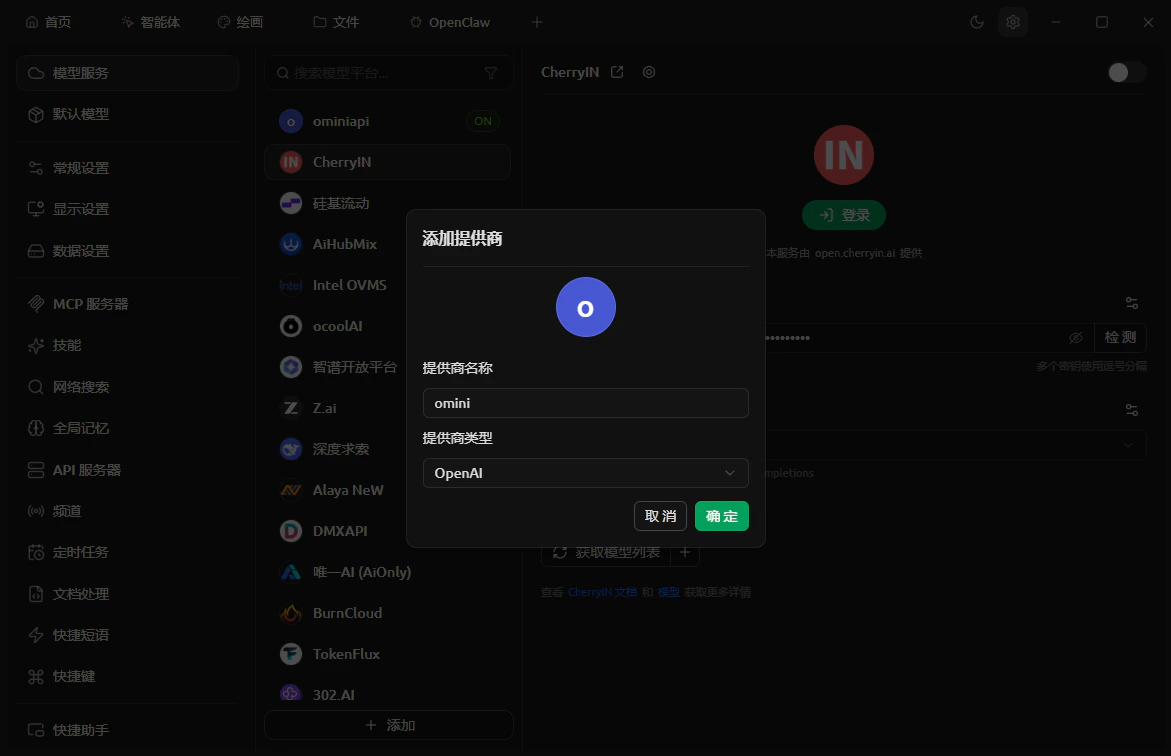Open 定时任务 settings
Viewport: 1171px width, 756px height.
click(x=128, y=552)
